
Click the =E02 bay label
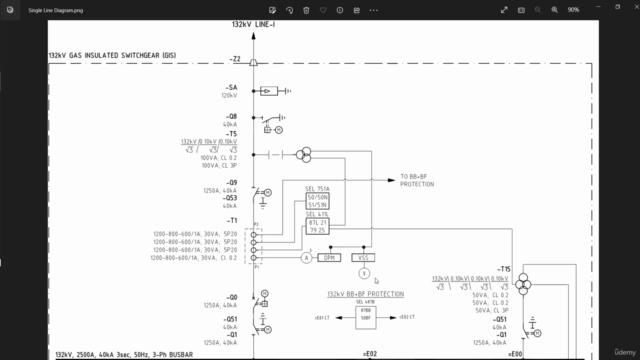point(370,354)
